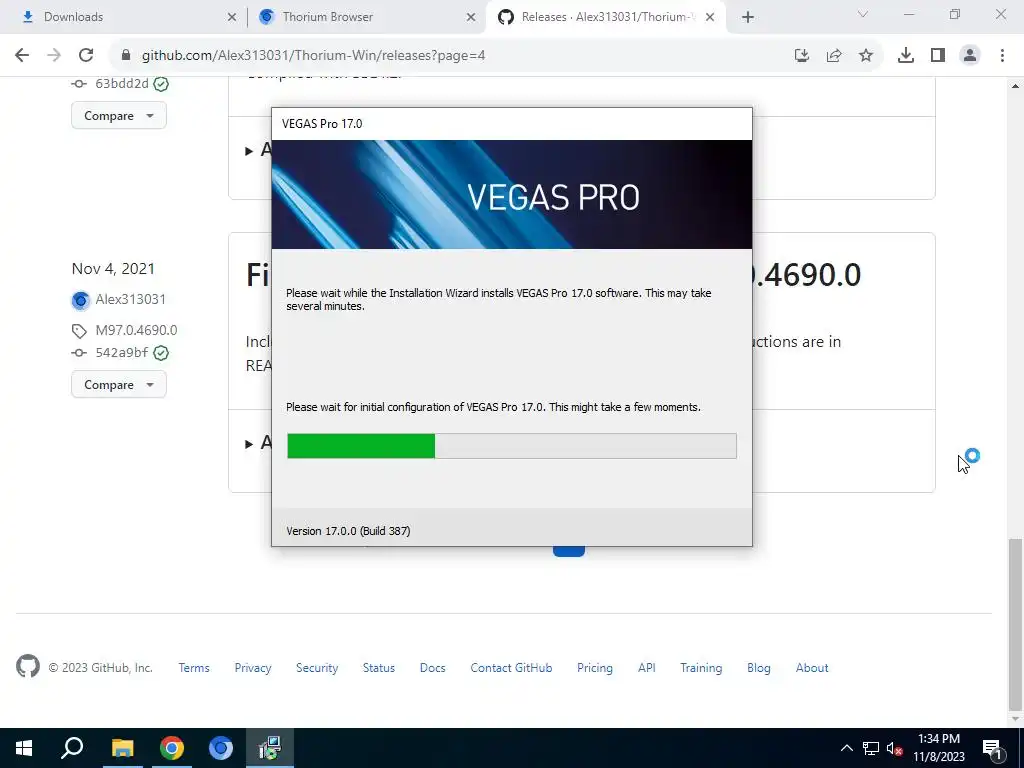
Task: Expand Assets of the Nov 4 release
Action: pyautogui.click(x=257, y=443)
